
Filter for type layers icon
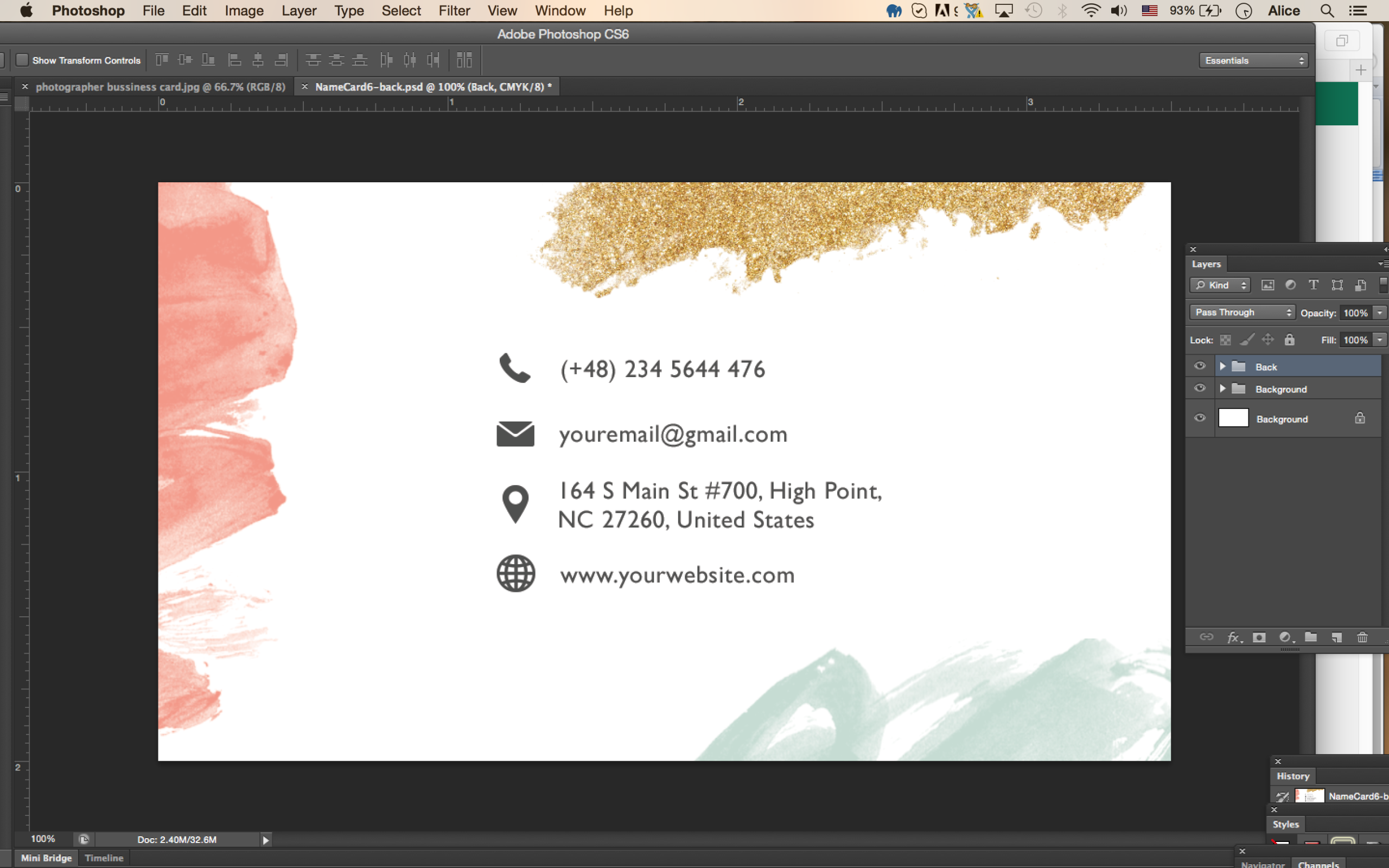point(1313,285)
